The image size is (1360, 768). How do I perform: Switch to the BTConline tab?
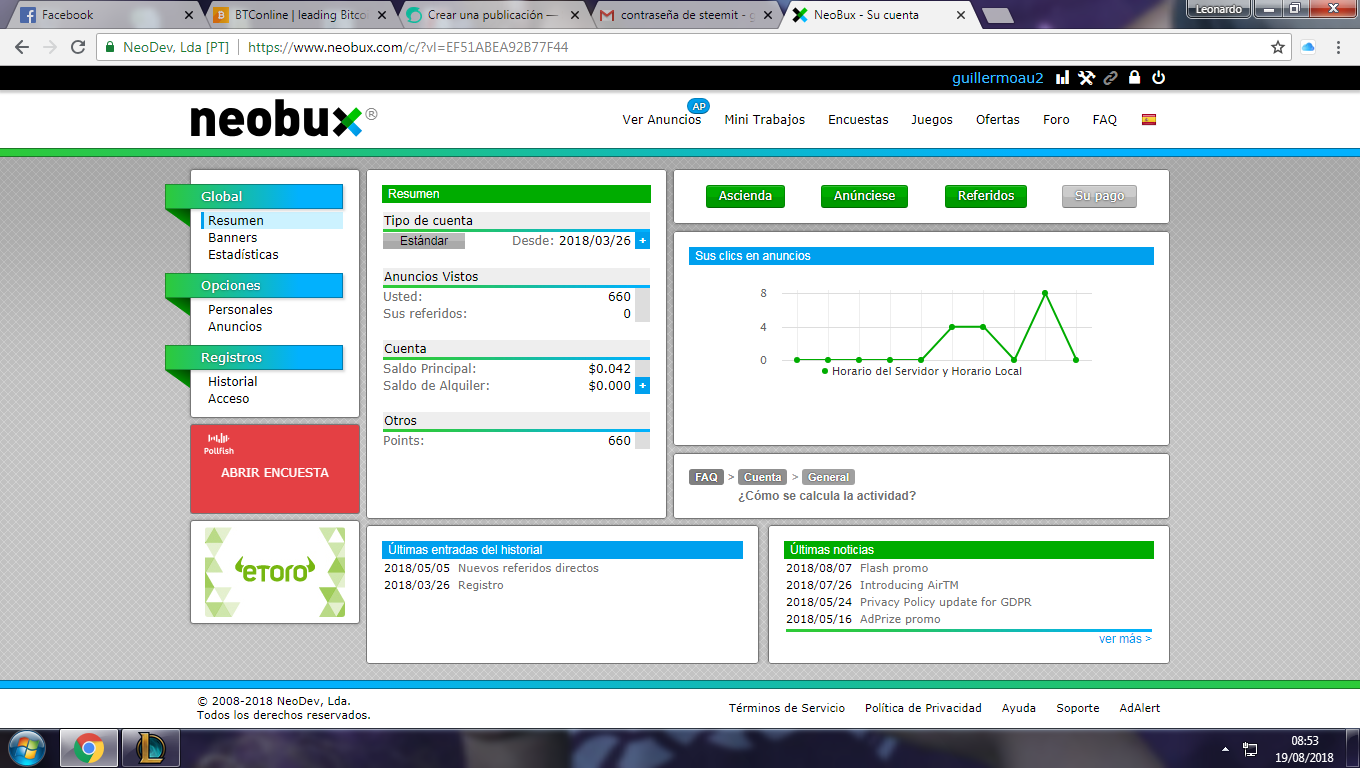tap(299, 15)
